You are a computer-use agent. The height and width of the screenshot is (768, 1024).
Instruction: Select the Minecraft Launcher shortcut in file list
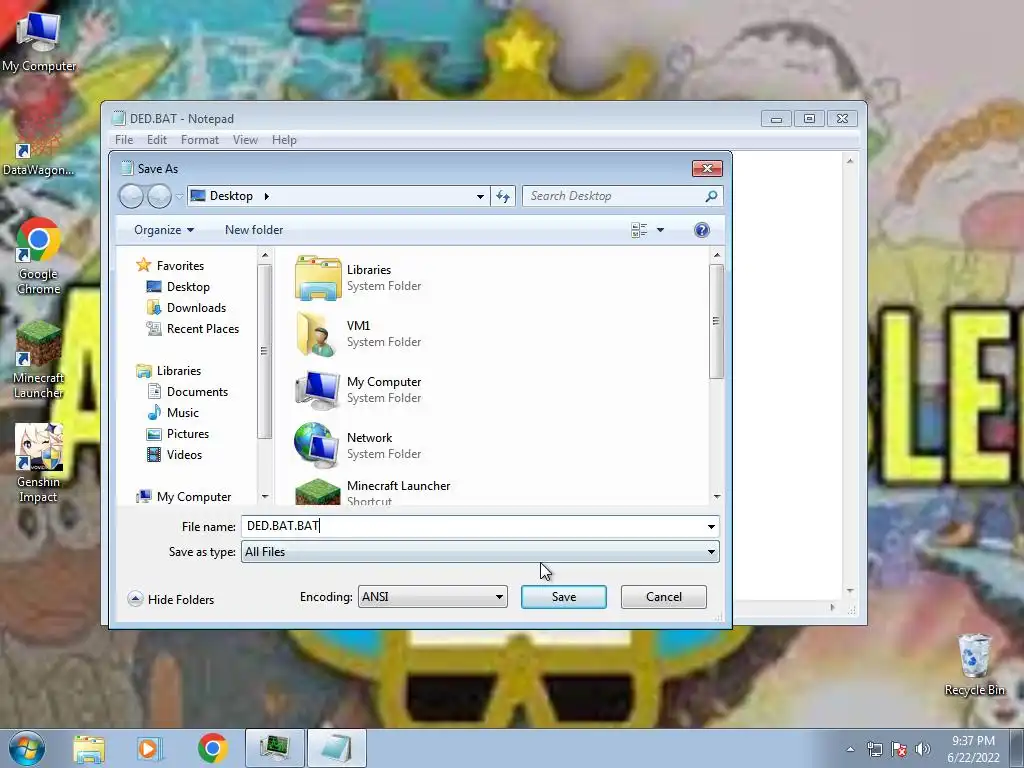[317, 492]
